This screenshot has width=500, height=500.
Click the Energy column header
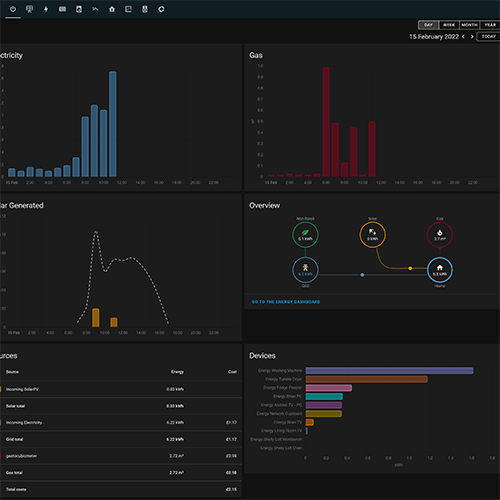tap(177, 372)
